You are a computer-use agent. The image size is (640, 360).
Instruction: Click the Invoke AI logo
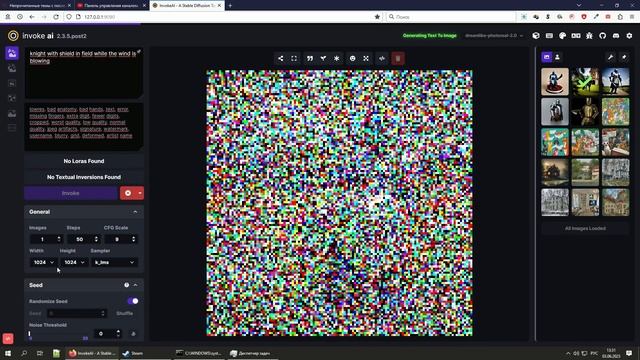pyautogui.click(x=13, y=36)
